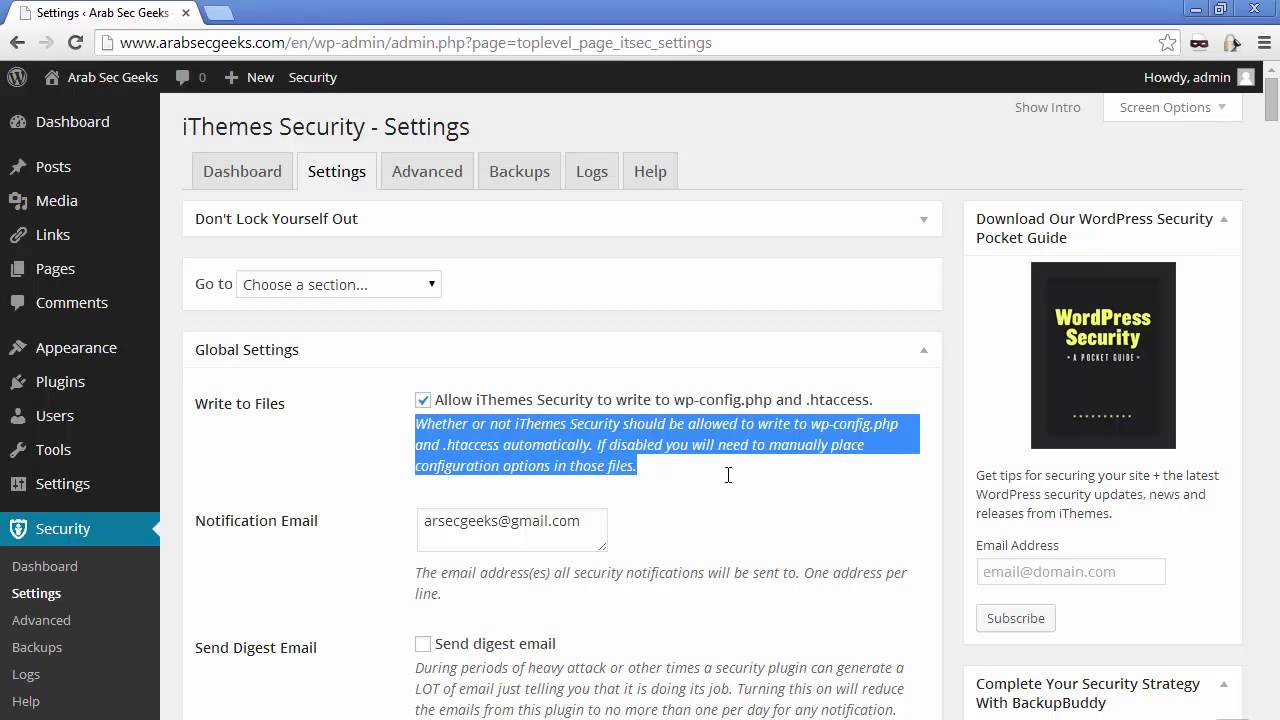Enable the Send digest email checkbox

point(423,644)
